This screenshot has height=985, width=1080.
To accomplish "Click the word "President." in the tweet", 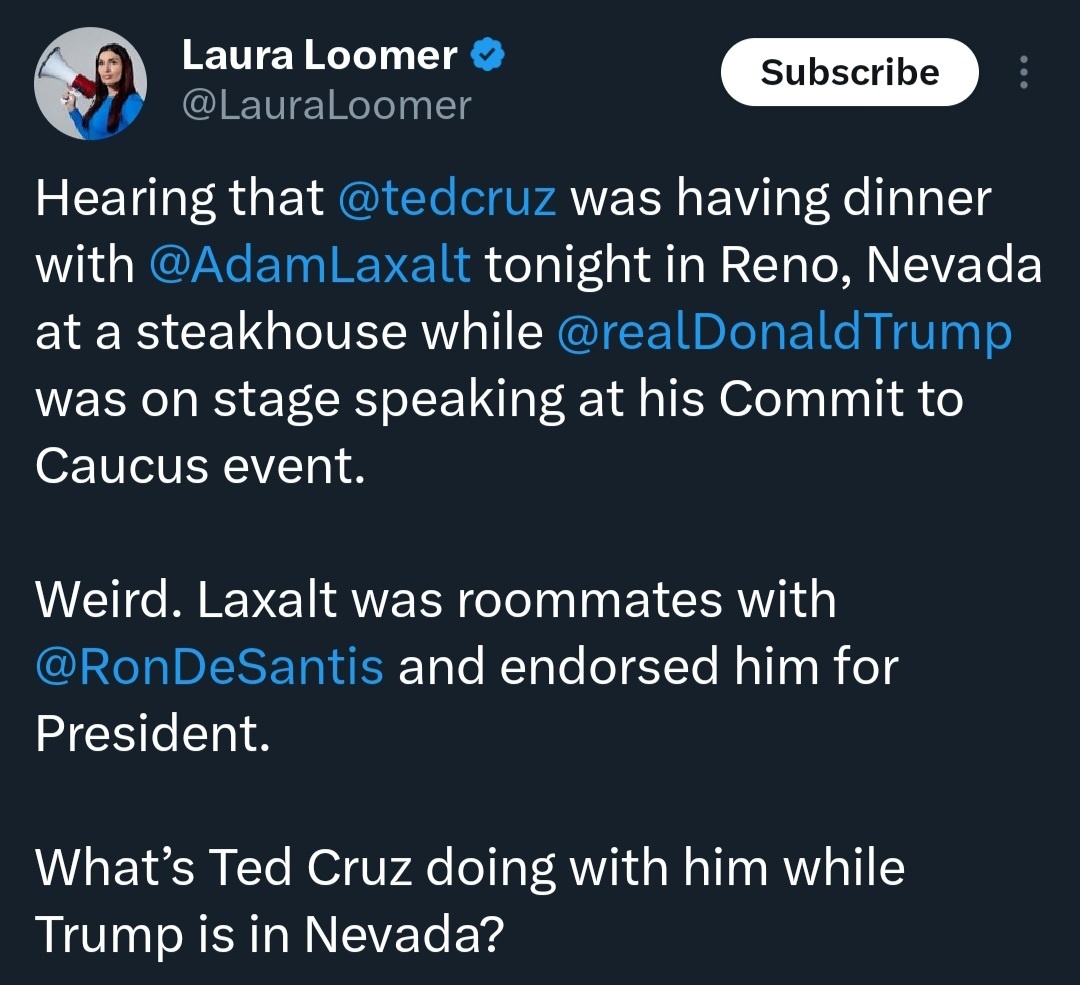I will [153, 733].
